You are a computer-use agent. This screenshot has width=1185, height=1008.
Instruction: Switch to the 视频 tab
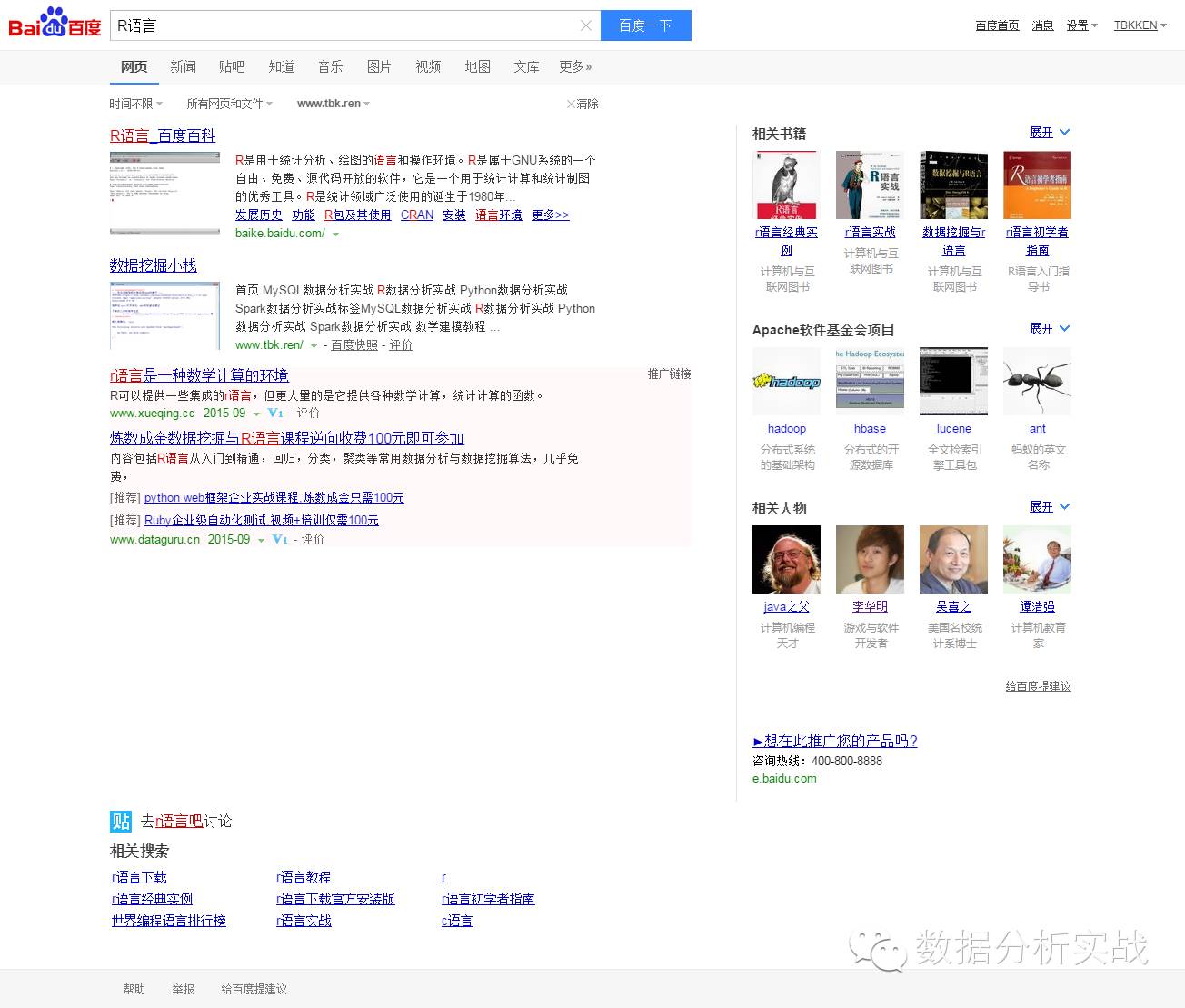tap(429, 66)
